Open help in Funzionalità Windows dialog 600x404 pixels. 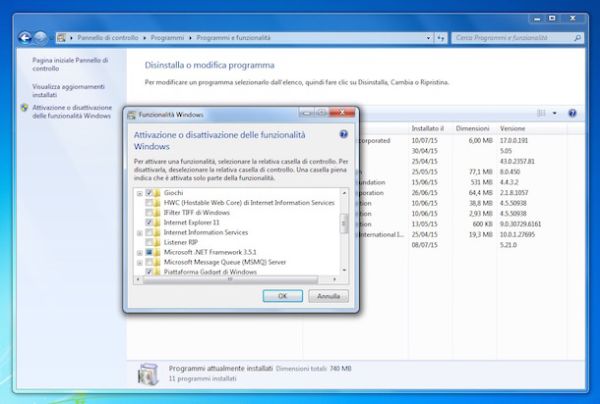coord(343,133)
